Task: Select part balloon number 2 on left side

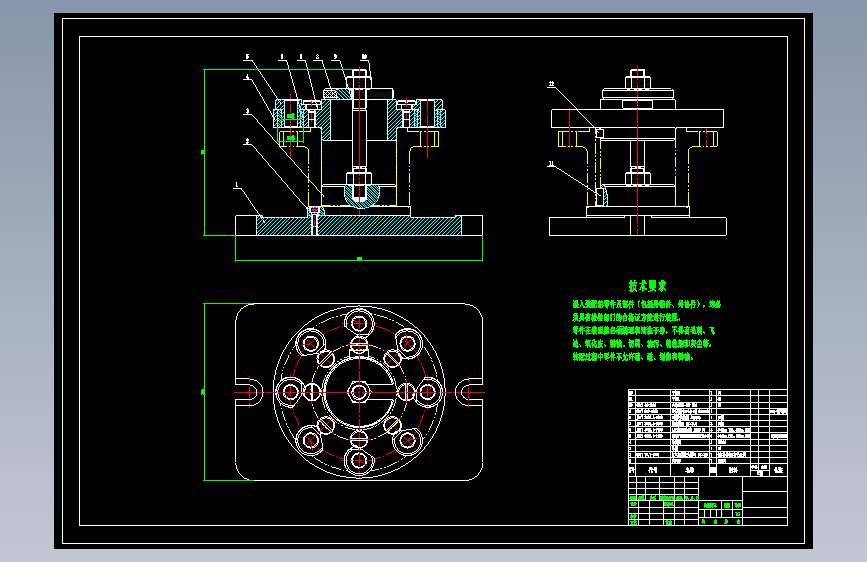Action: click(x=247, y=141)
